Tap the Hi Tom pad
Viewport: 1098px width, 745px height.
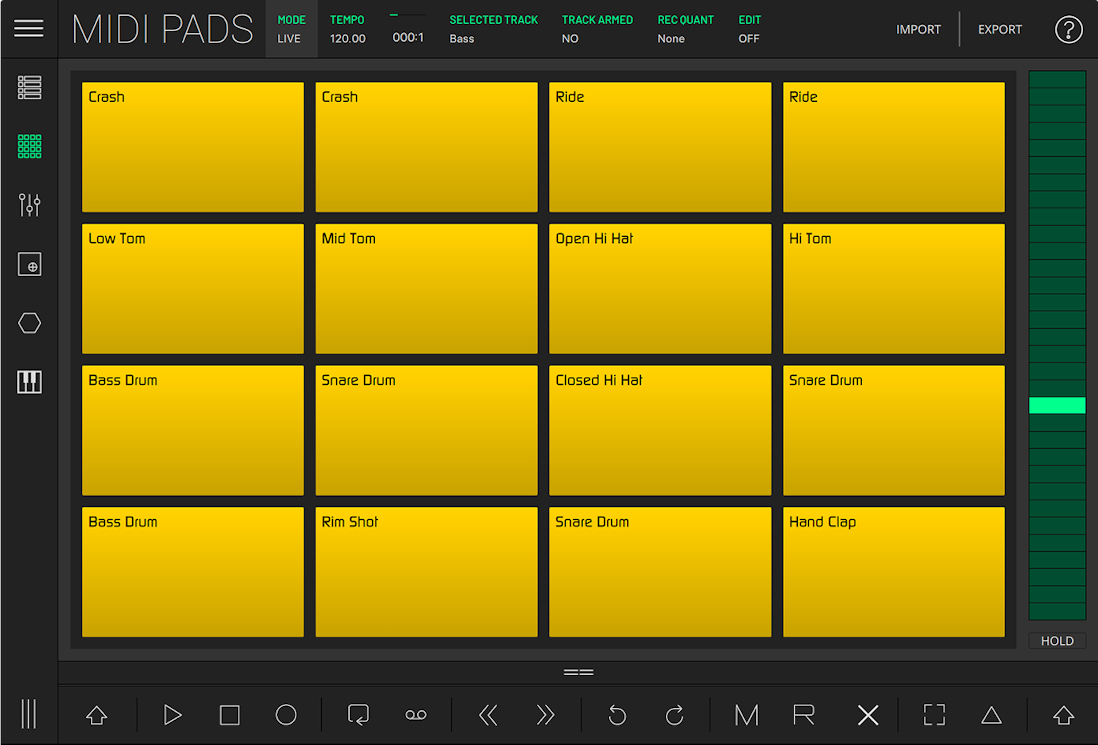[x=894, y=288]
